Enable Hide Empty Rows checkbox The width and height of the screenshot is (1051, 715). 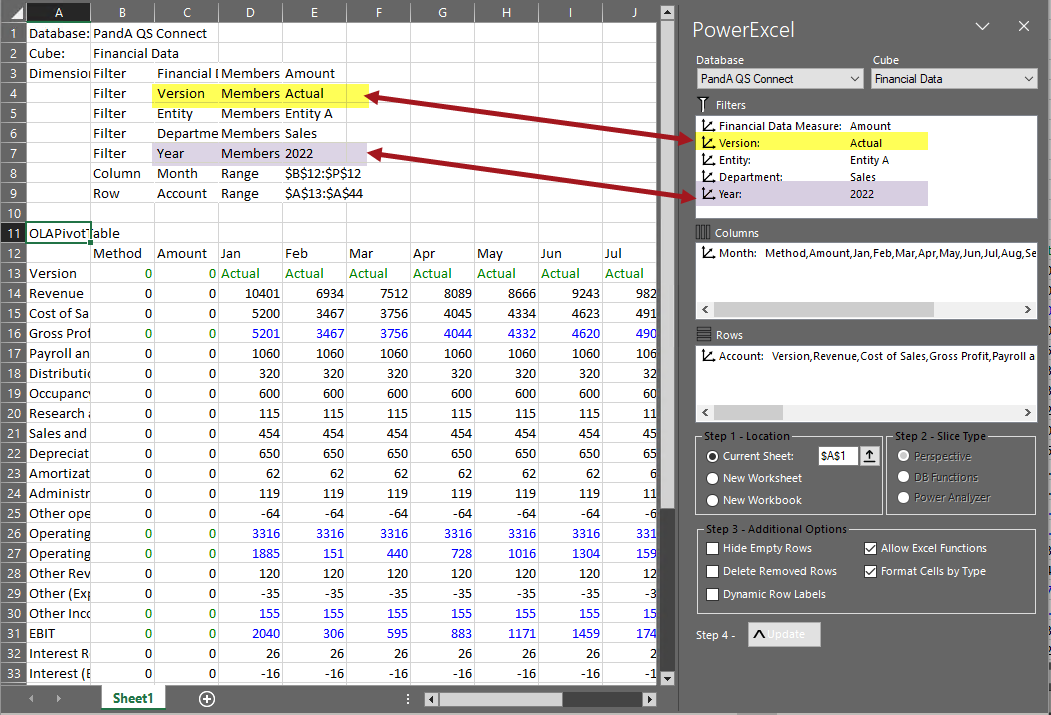[x=713, y=549]
